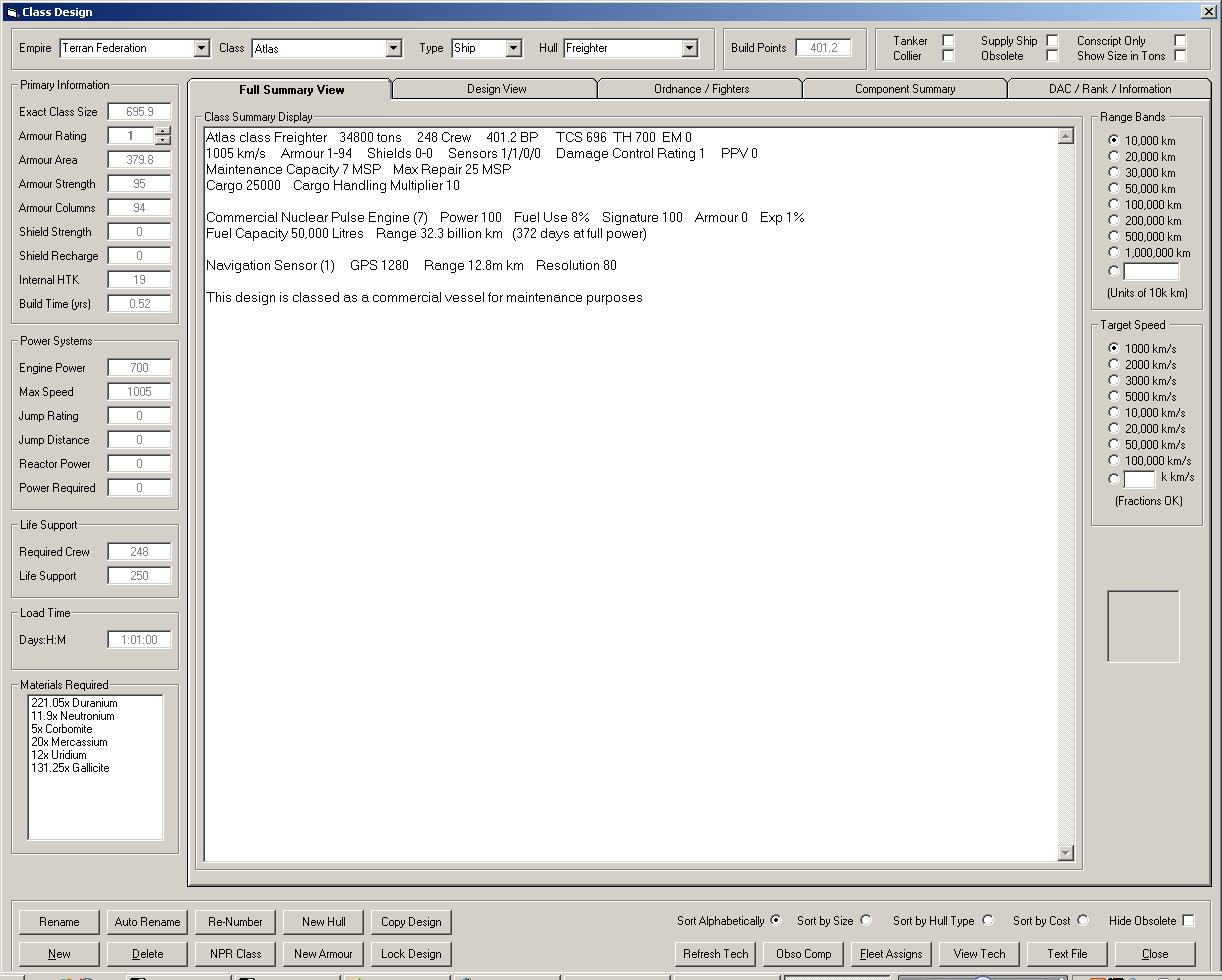Increase the Armour Rating with the up arrow
Image resolution: width=1222 pixels, height=980 pixels.
pyautogui.click(x=163, y=131)
